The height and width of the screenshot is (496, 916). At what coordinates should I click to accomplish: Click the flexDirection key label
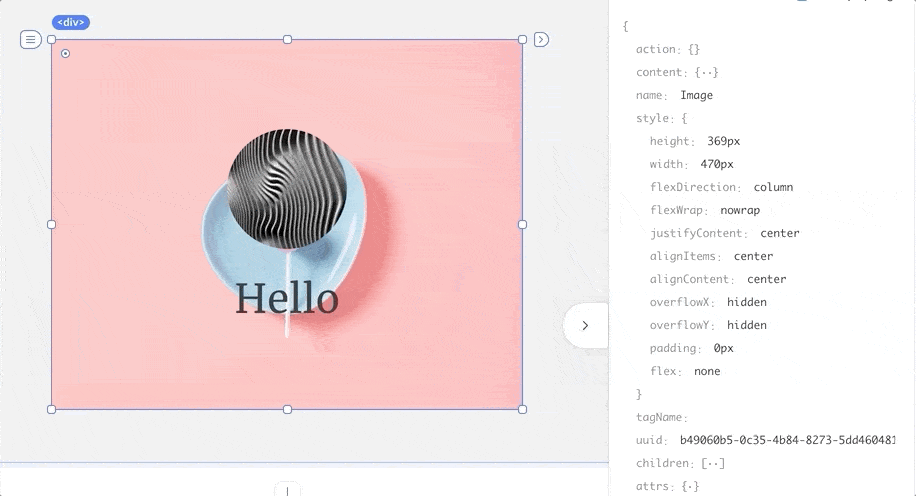pyautogui.click(x=693, y=188)
